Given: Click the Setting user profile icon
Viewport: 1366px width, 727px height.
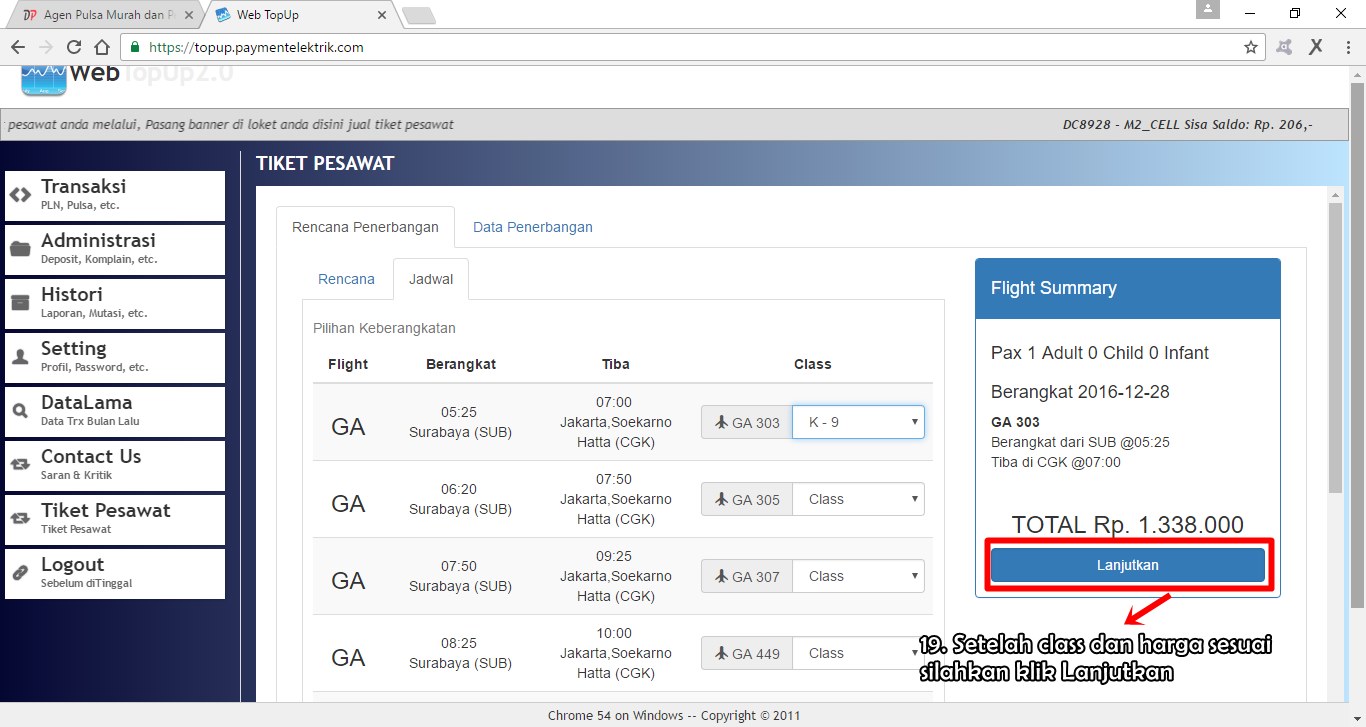Looking at the screenshot, I should 20,357.
